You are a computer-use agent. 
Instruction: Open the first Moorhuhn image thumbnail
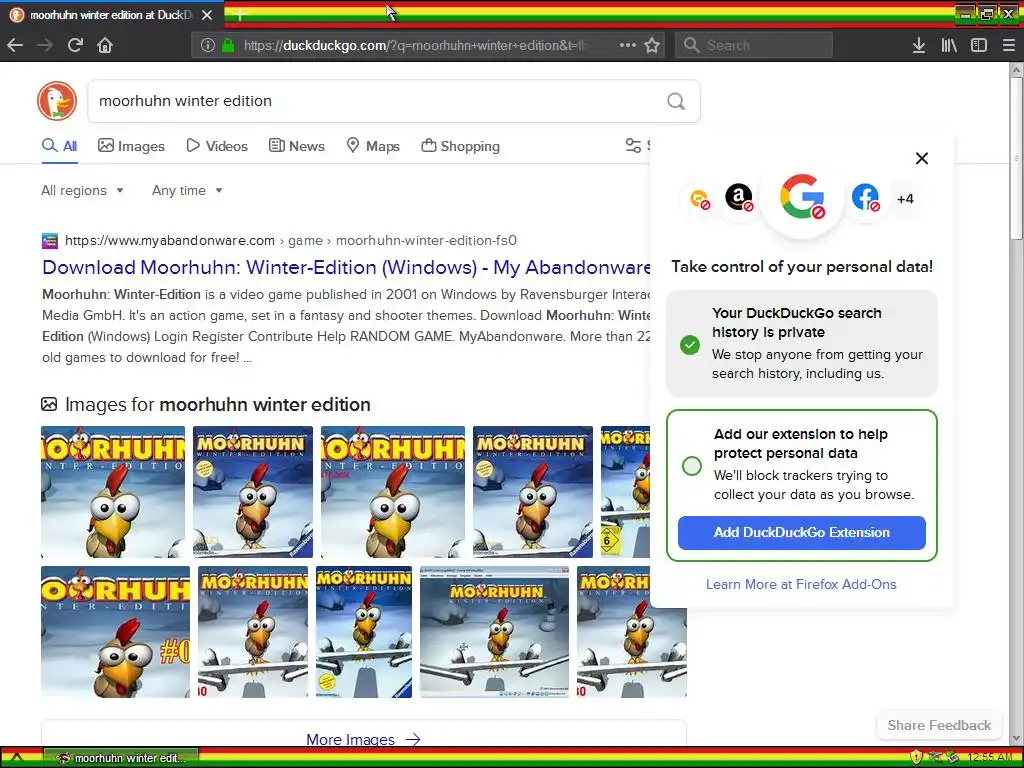click(x=113, y=492)
